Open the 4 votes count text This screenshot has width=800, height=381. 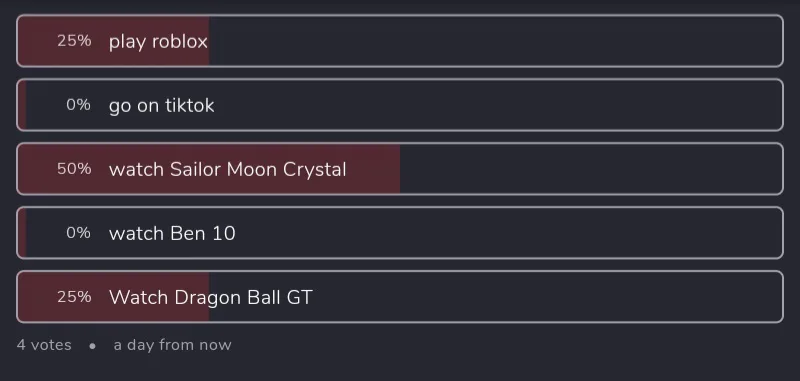pyautogui.click(x=44, y=345)
